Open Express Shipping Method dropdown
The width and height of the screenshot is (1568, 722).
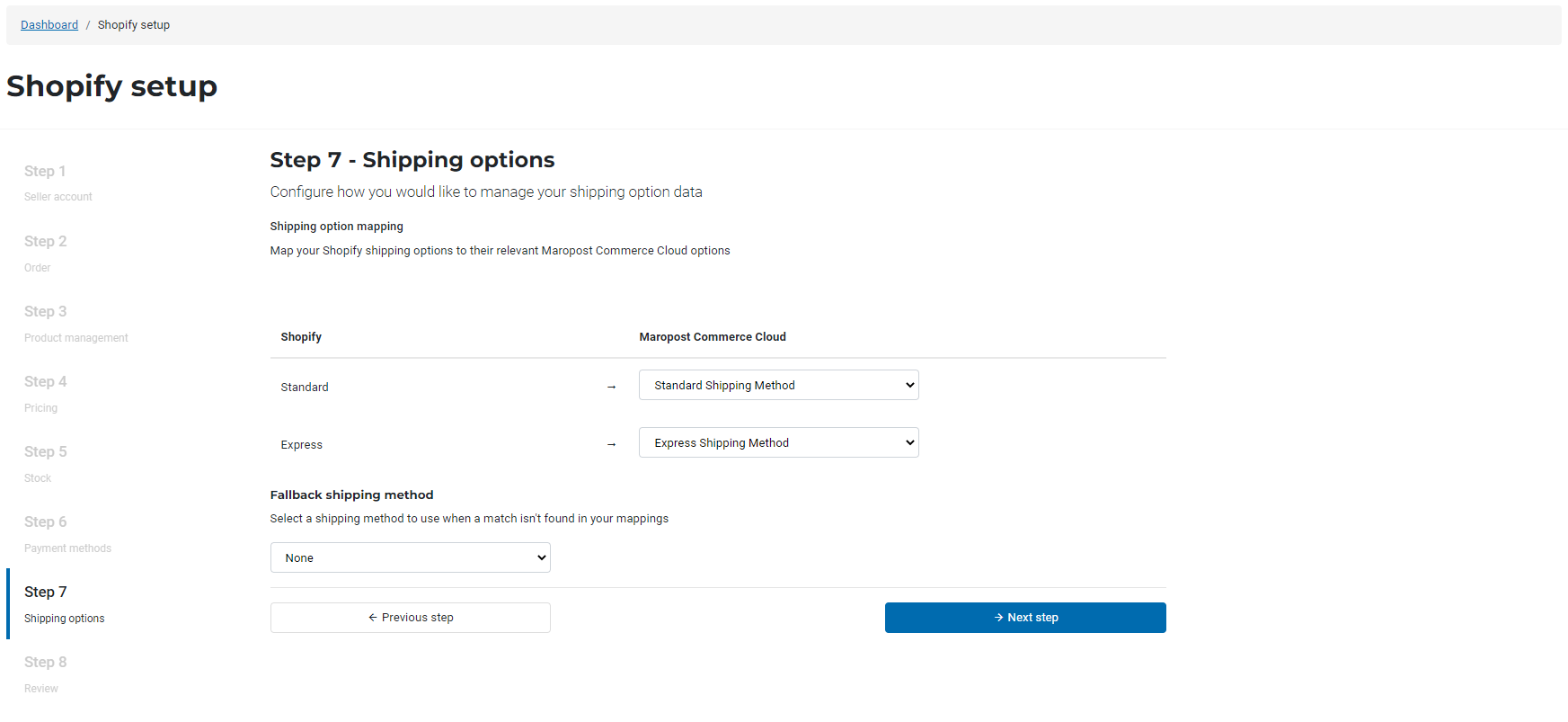779,442
